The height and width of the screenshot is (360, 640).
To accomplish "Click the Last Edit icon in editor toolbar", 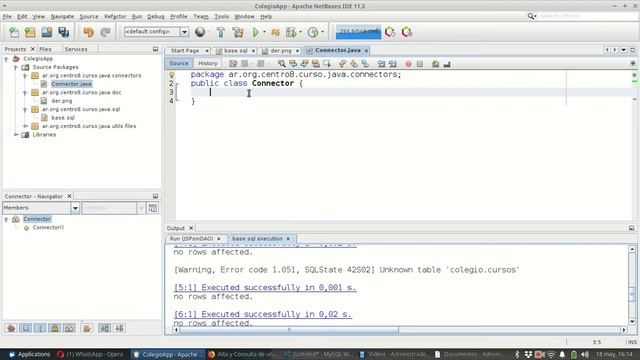I will coord(233,64).
